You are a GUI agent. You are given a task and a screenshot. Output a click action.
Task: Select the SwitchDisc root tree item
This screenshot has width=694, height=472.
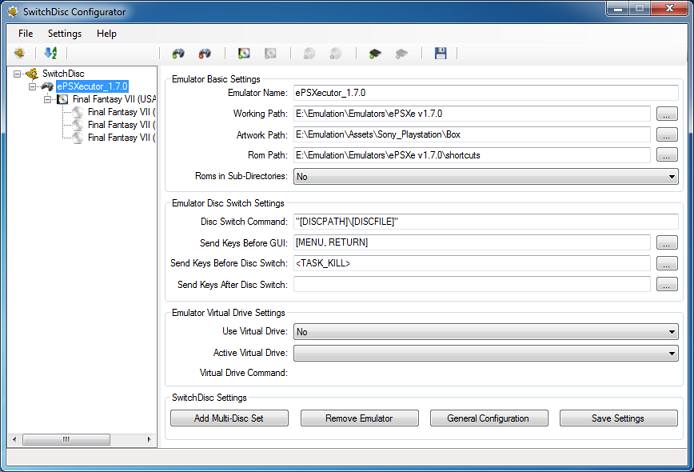point(63,74)
